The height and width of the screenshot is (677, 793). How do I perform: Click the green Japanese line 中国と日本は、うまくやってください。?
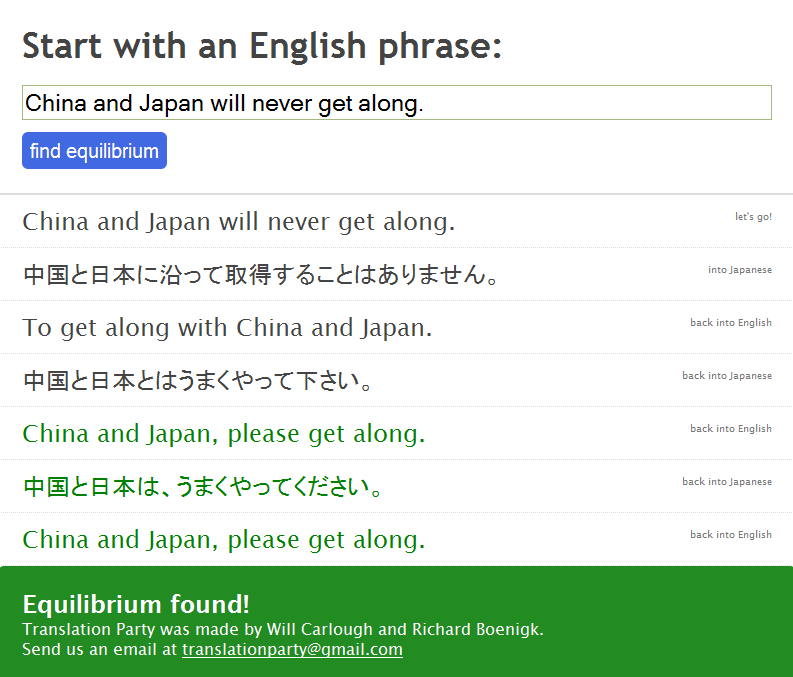coord(203,487)
